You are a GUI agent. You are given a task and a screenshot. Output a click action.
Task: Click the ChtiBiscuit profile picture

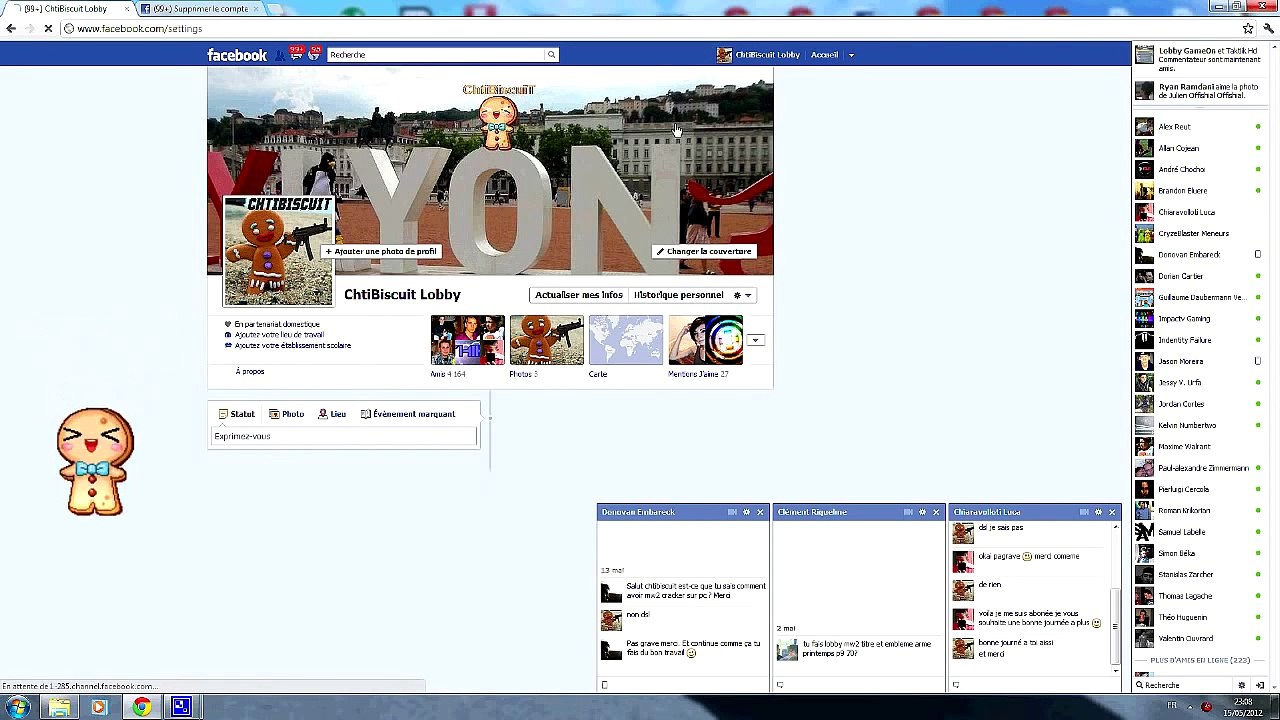point(278,251)
